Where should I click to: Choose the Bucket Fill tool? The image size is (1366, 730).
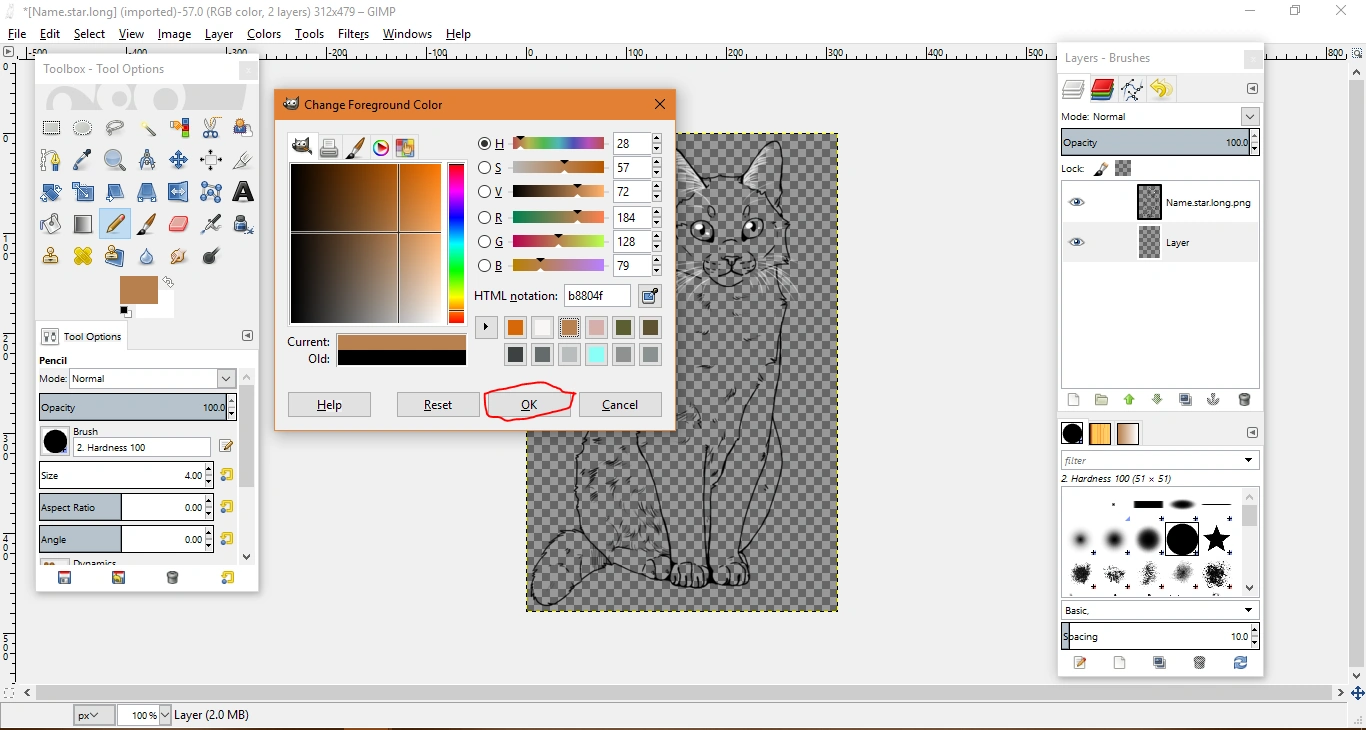point(50,224)
